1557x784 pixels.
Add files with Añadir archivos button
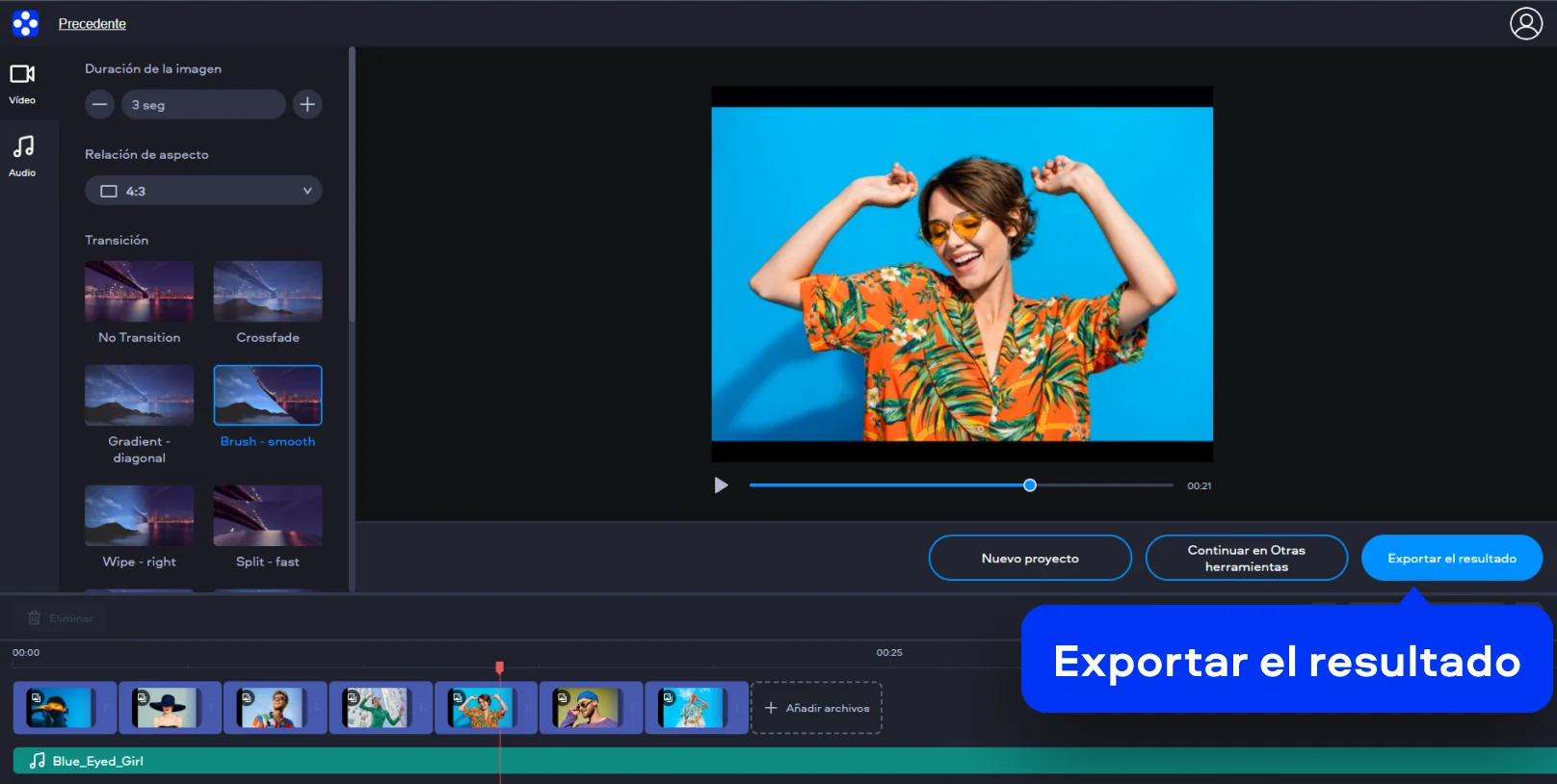[816, 708]
